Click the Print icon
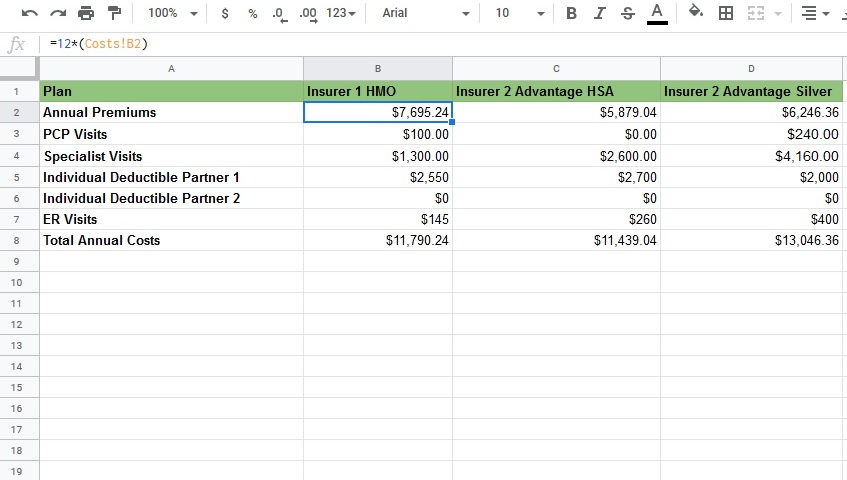 pos(86,13)
